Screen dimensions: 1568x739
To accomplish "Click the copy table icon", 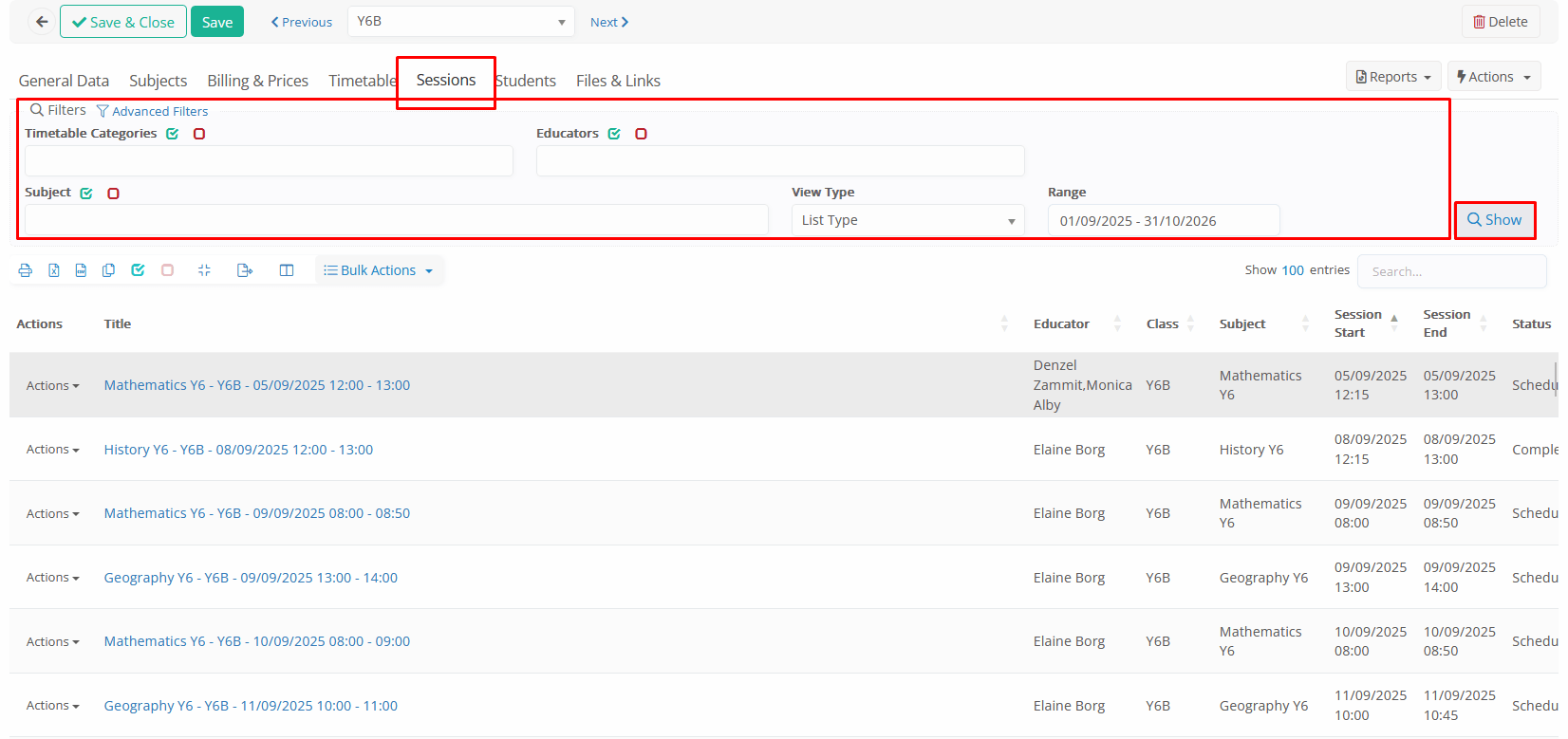I will [x=109, y=270].
